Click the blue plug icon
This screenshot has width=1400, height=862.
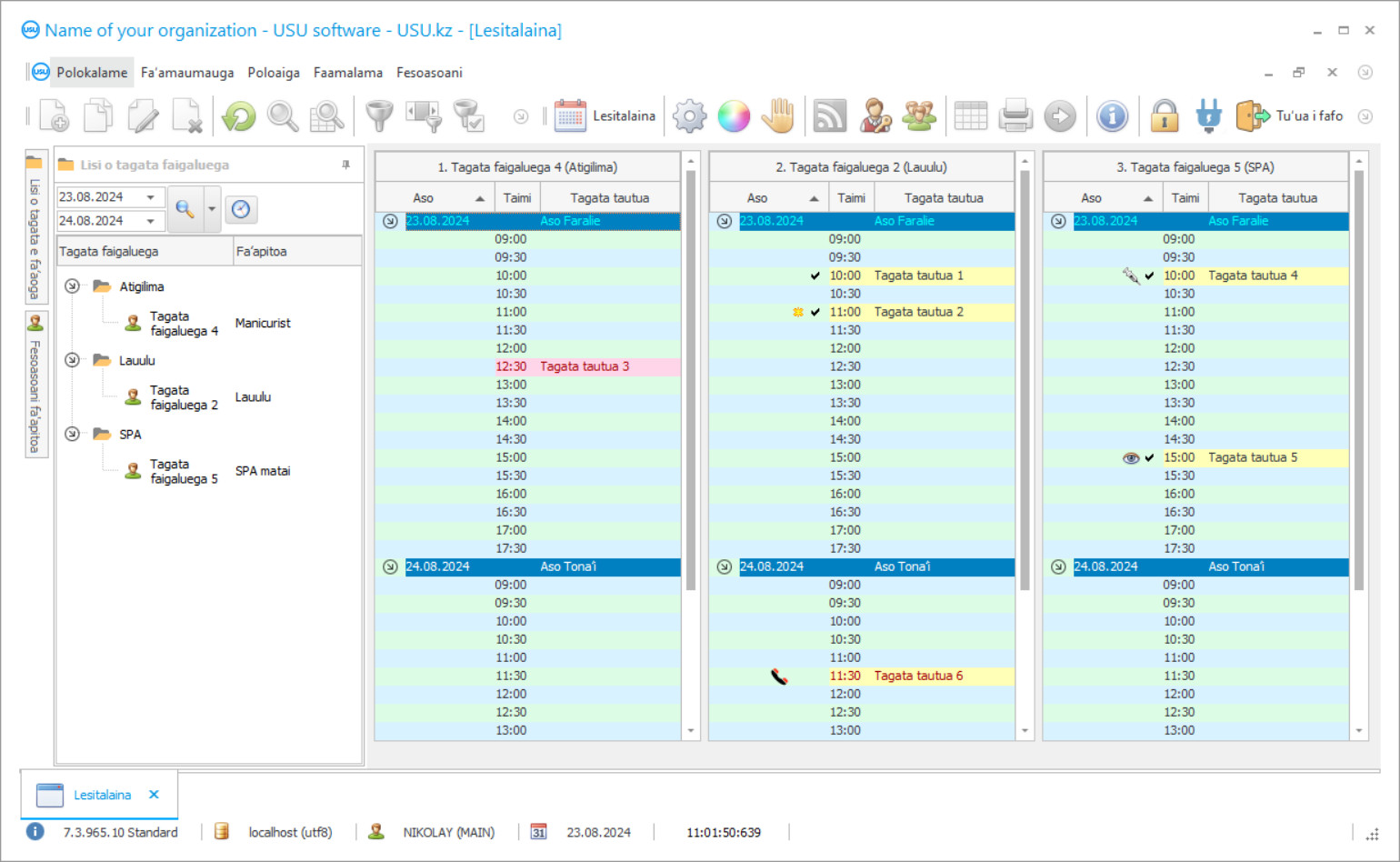point(1209,116)
